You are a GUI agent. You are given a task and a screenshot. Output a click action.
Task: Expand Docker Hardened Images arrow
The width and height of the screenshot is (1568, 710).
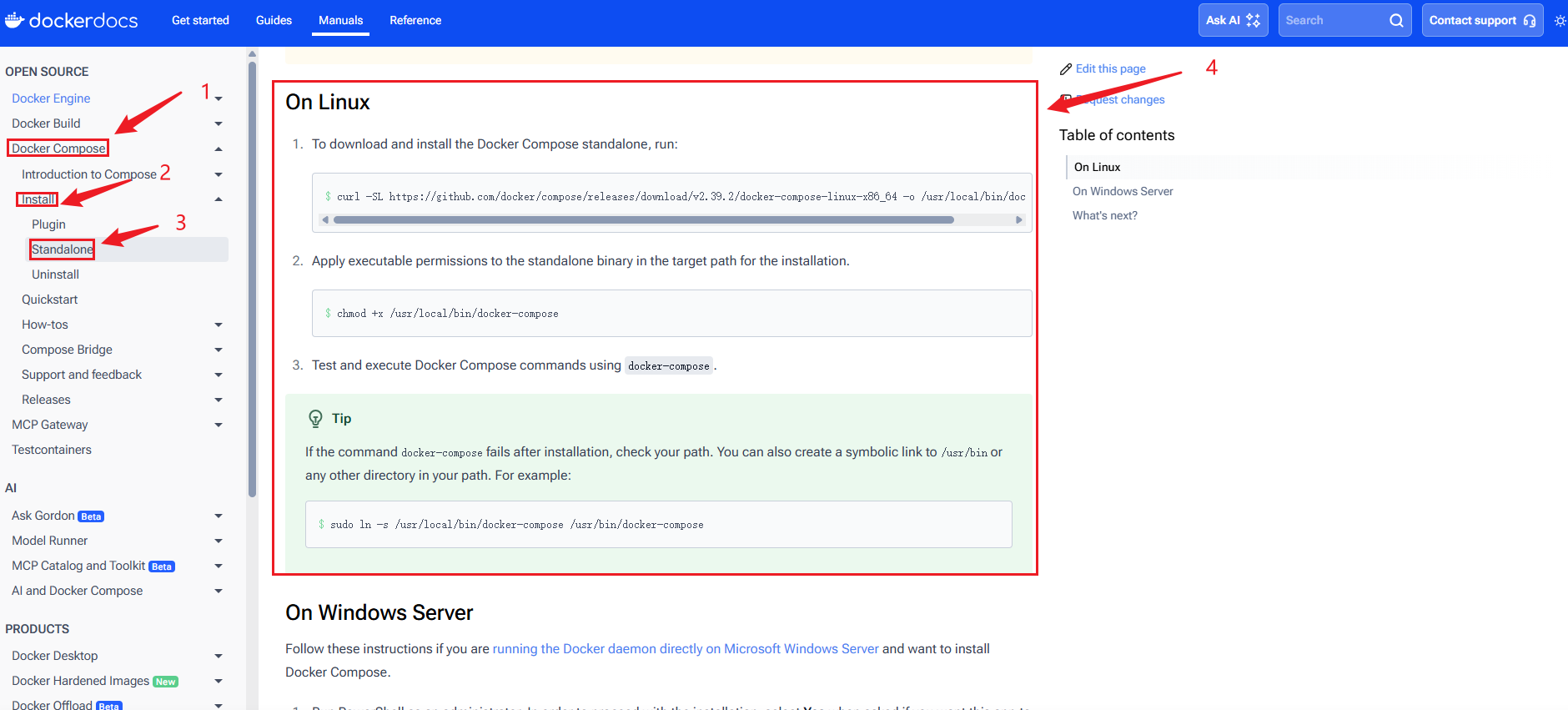(219, 681)
